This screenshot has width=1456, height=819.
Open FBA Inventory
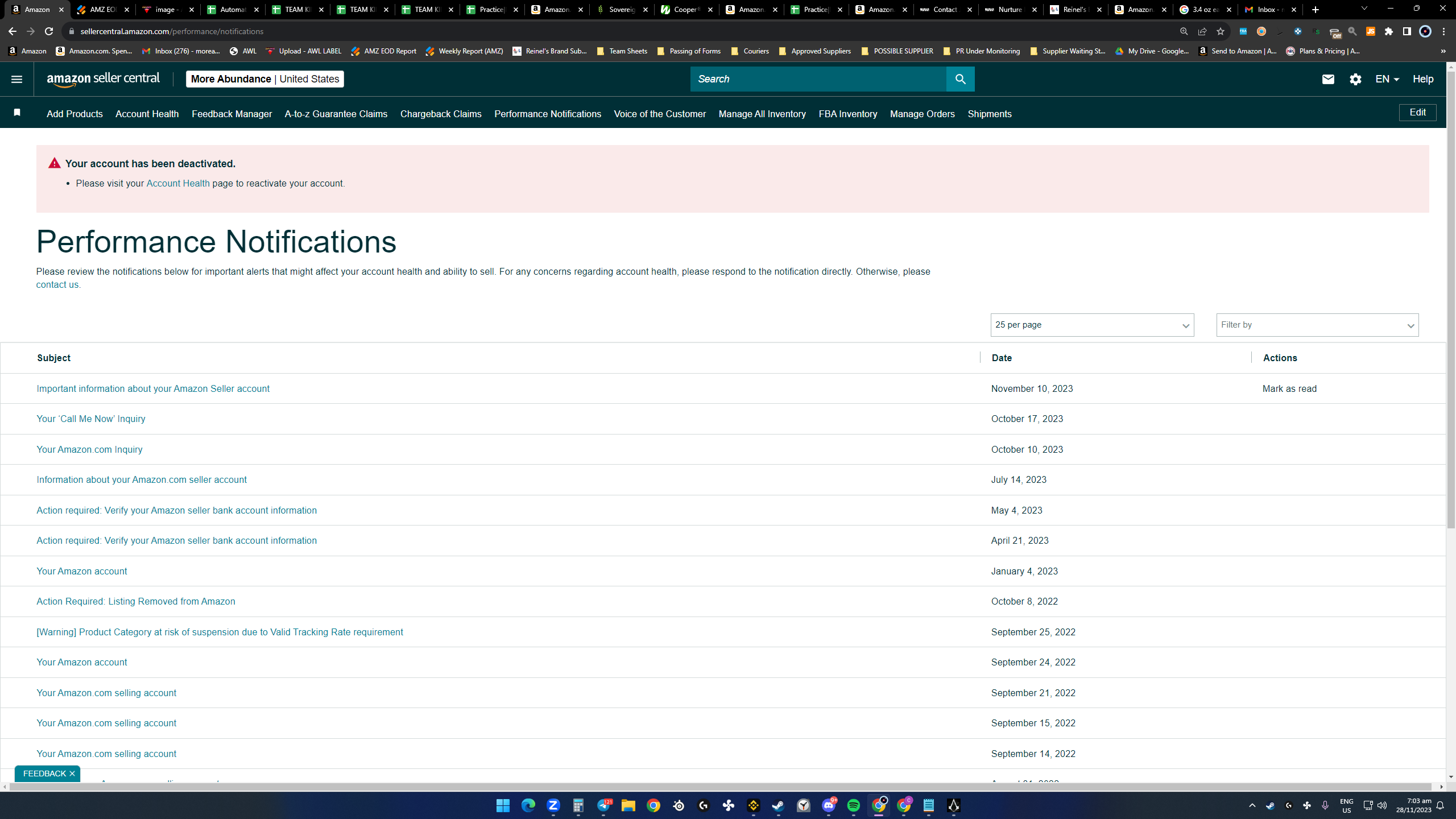[847, 114]
